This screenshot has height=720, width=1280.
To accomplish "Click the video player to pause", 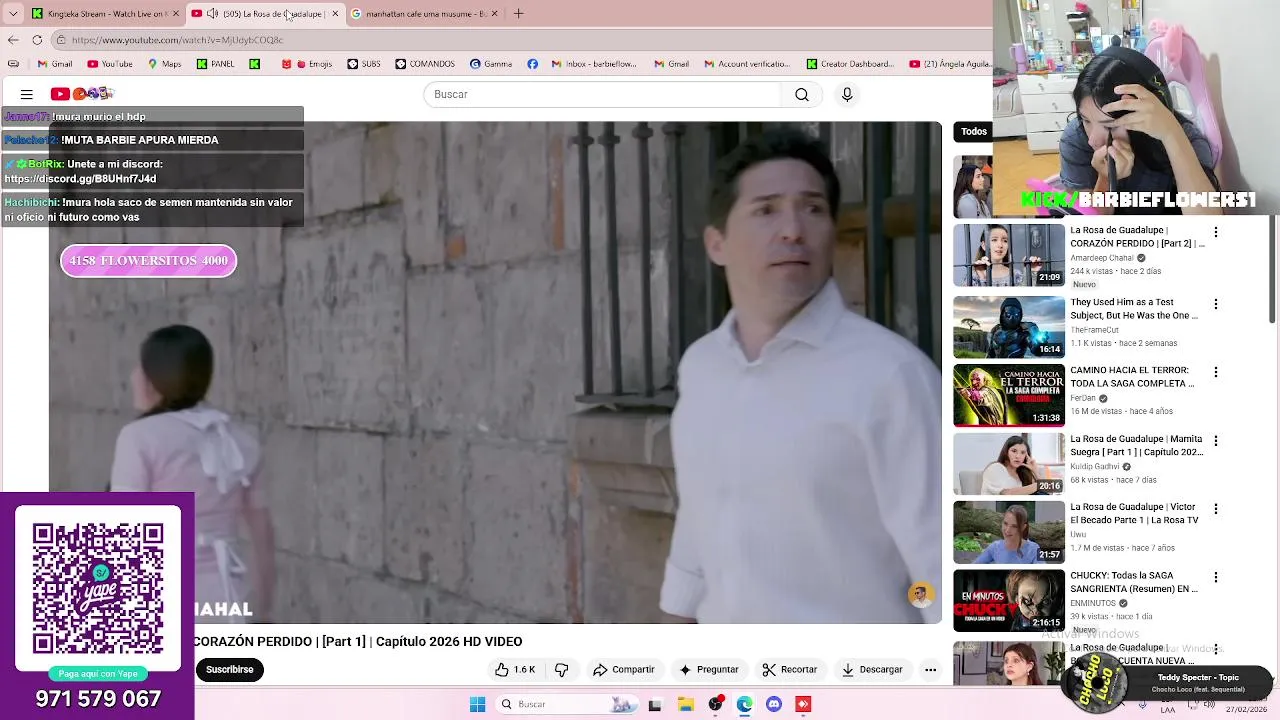I will click(495, 373).
